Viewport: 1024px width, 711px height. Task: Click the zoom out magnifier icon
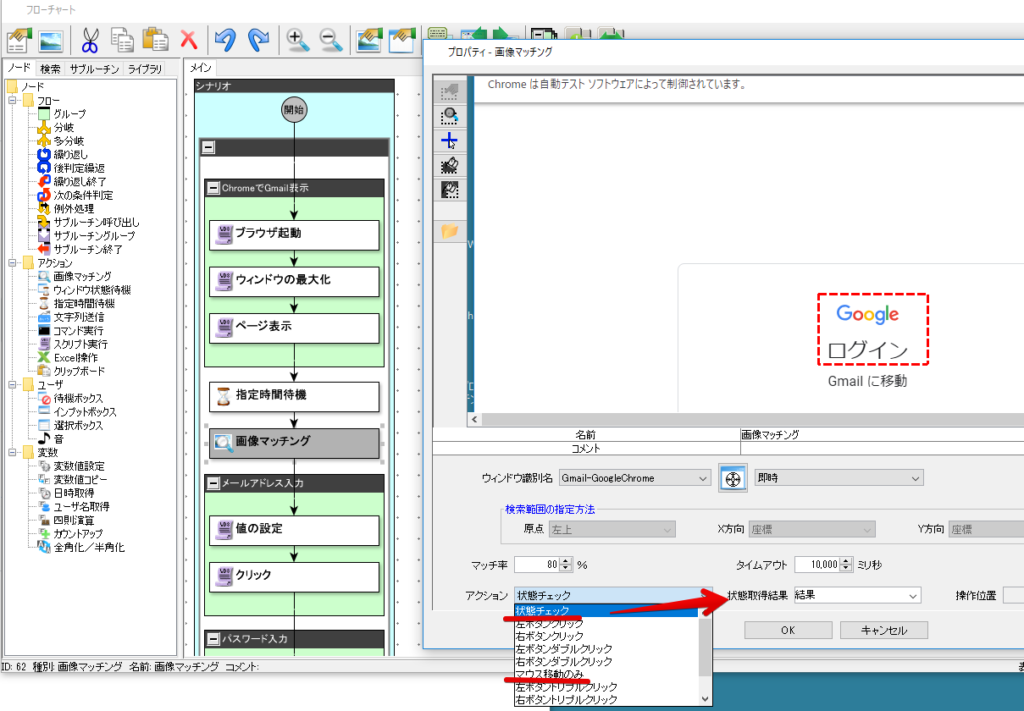[x=330, y=40]
